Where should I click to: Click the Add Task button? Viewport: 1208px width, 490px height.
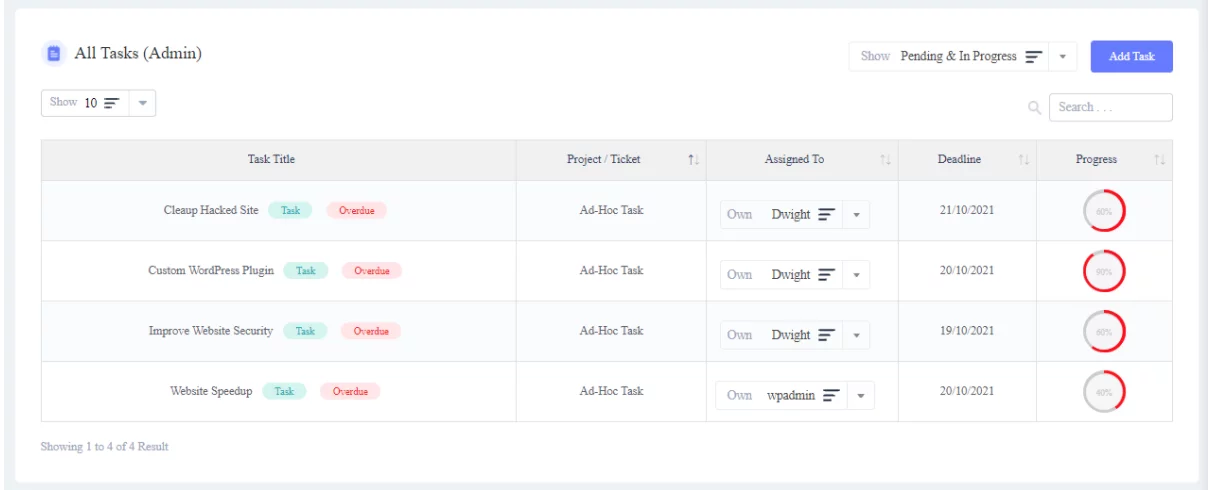1131,57
